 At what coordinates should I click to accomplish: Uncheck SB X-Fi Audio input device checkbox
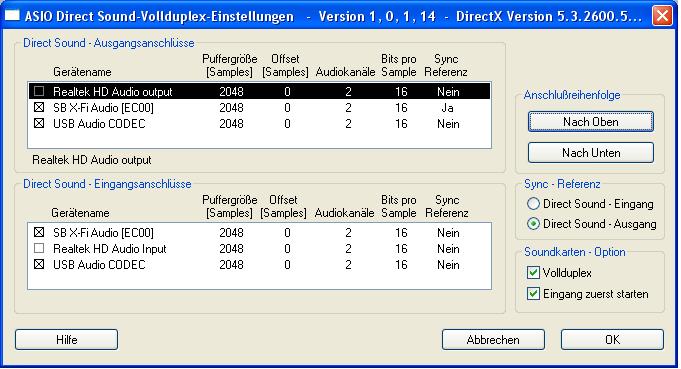(x=39, y=233)
